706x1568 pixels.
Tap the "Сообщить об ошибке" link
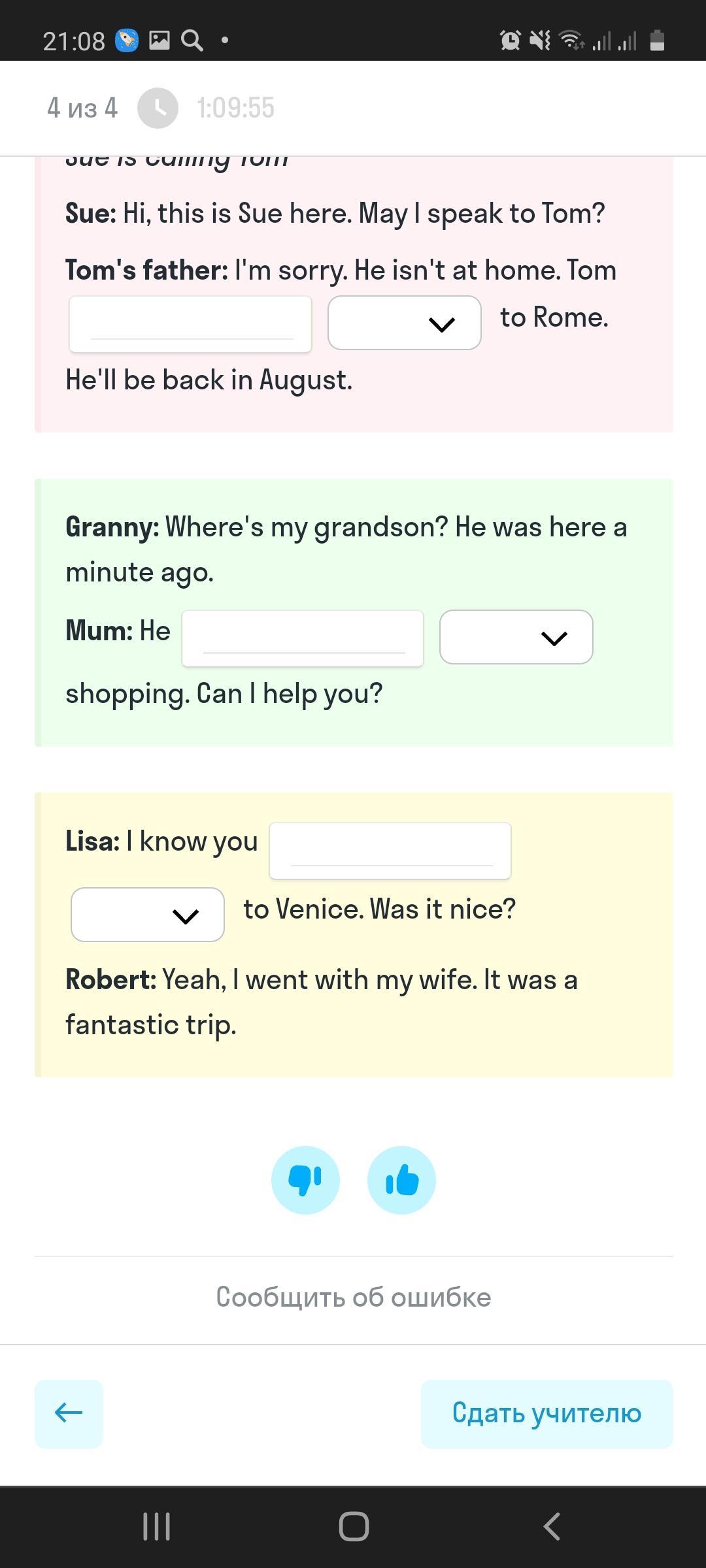[354, 1298]
